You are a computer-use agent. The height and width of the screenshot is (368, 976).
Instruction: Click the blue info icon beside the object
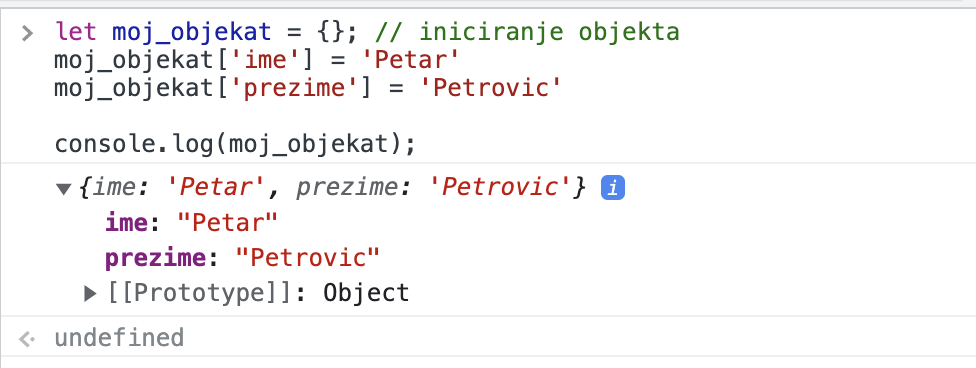pyautogui.click(x=612, y=188)
